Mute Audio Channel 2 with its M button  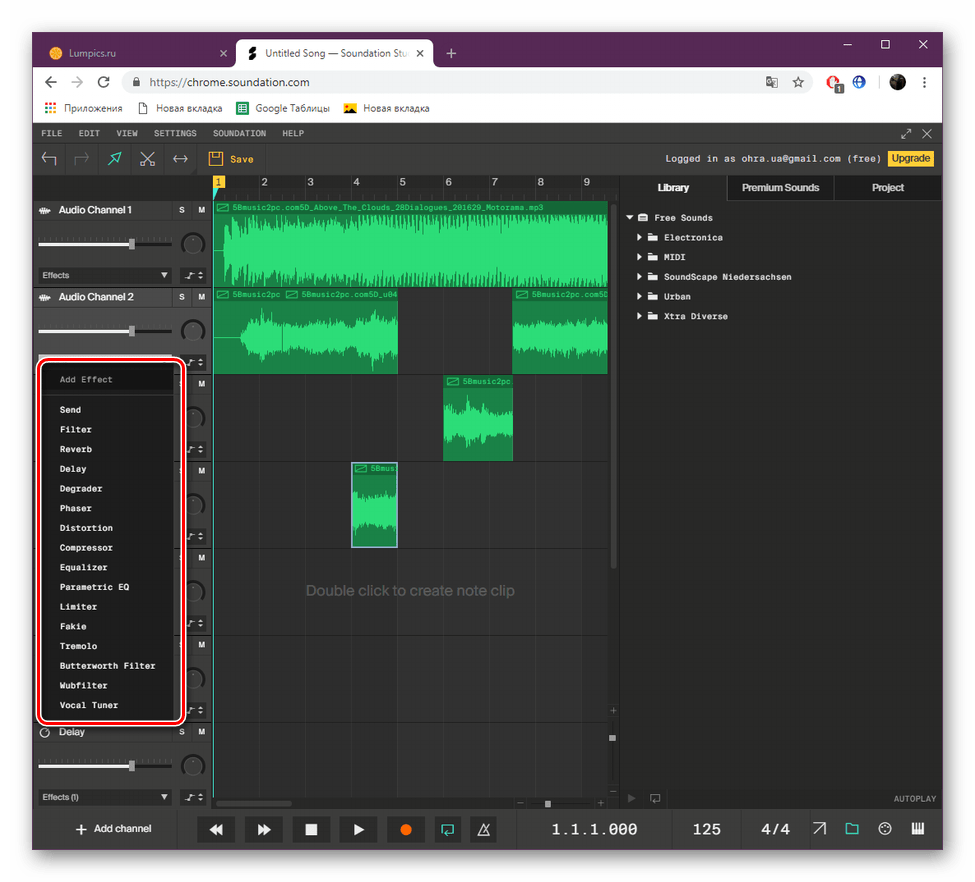tap(200, 297)
